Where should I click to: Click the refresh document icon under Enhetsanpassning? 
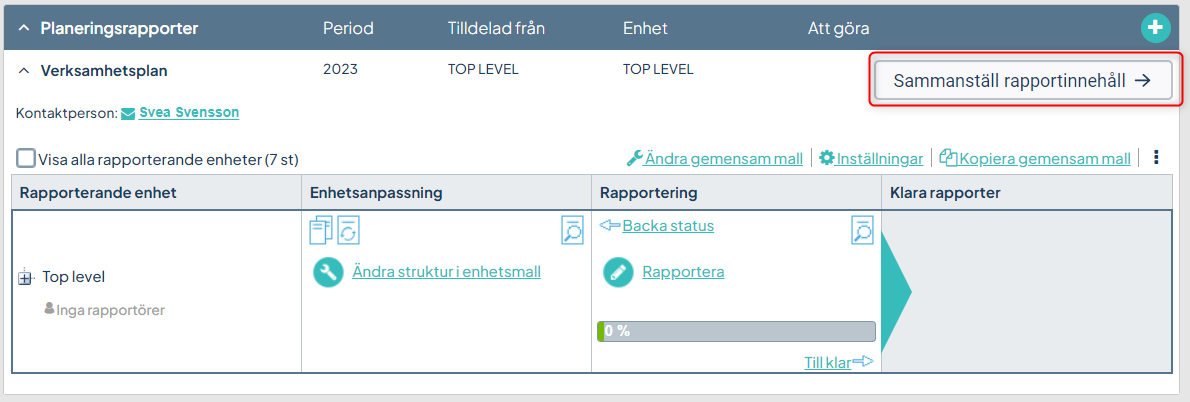[348, 230]
